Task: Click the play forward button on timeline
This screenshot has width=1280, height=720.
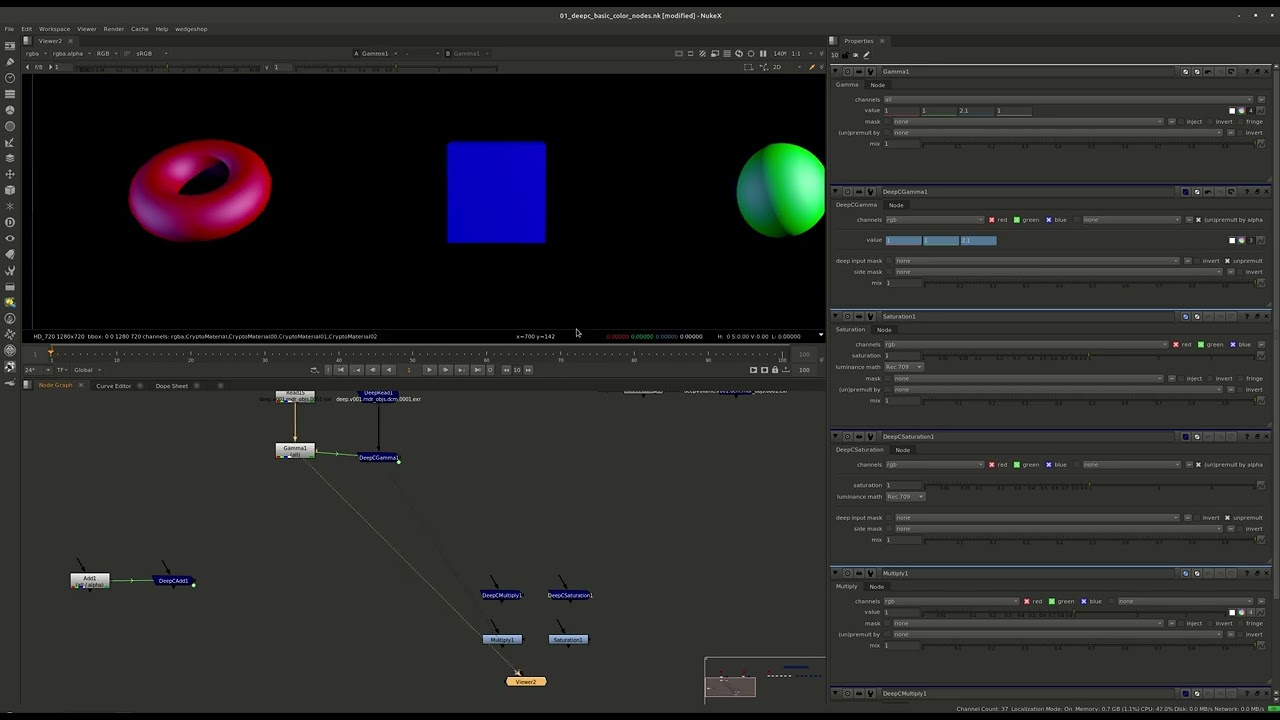Action: pos(429,370)
